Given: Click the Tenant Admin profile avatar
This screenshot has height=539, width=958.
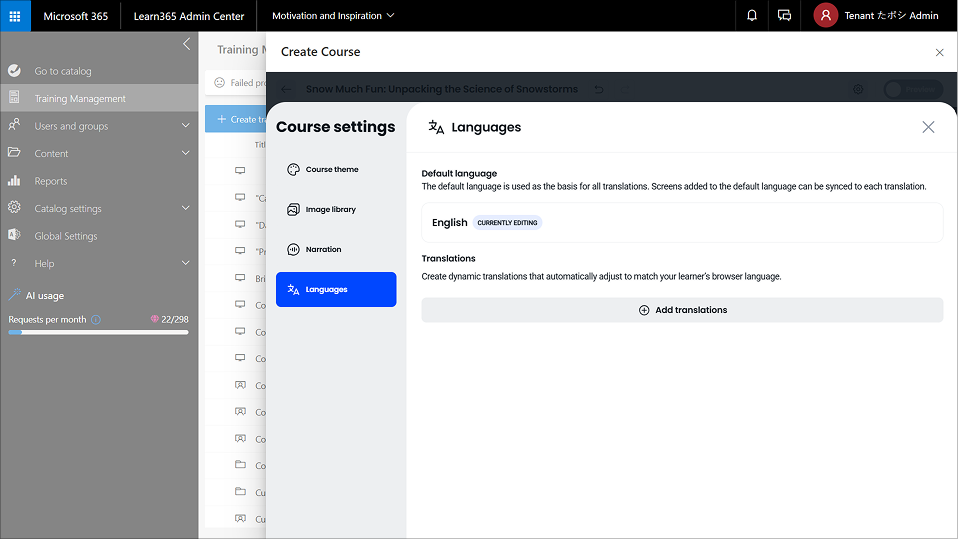Looking at the screenshot, I should pos(825,16).
